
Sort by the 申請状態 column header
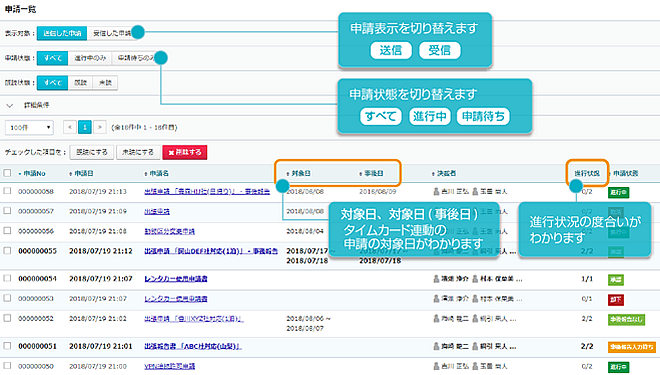[x=624, y=173]
